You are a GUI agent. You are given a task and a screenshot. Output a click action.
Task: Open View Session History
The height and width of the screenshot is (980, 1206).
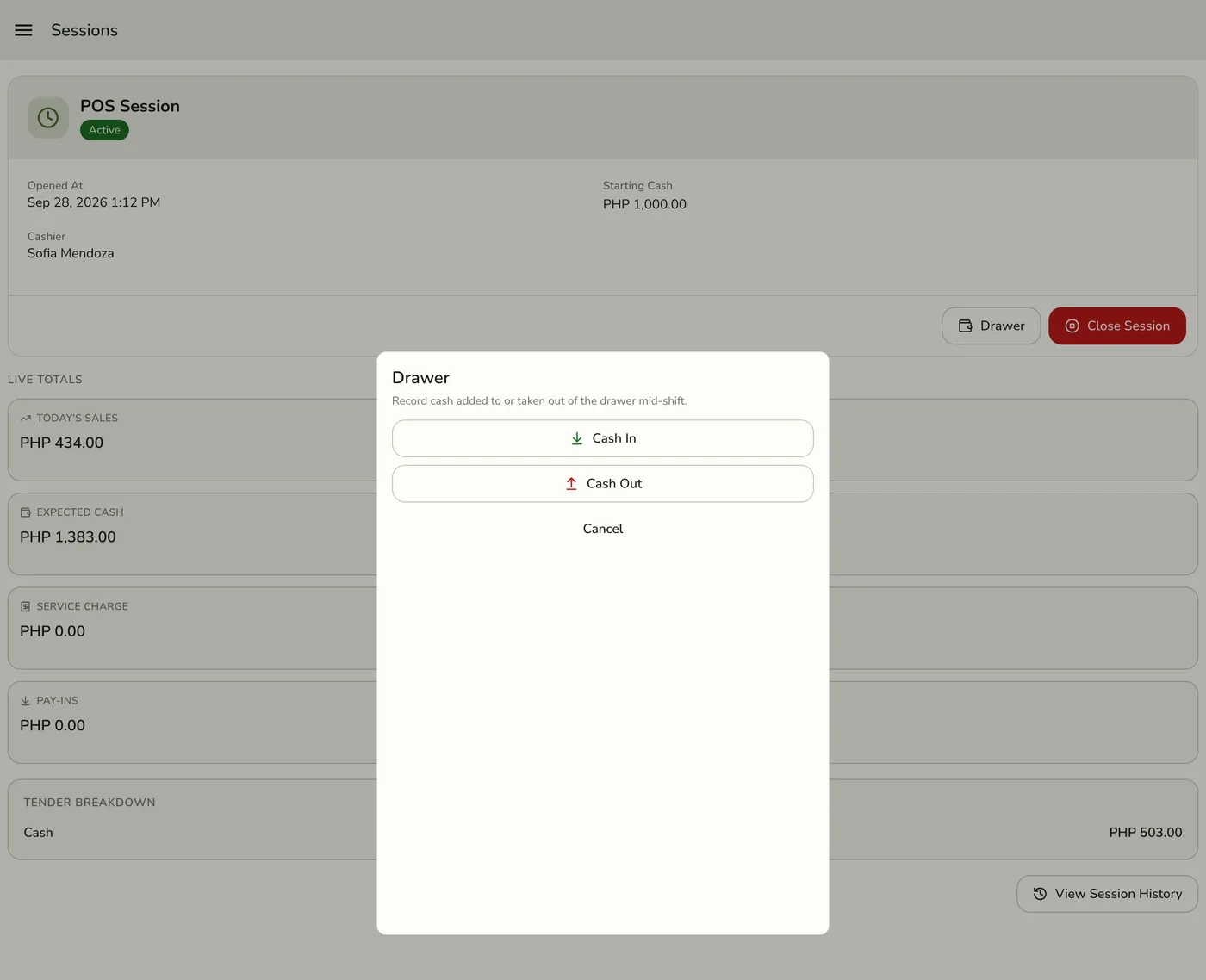click(x=1107, y=894)
